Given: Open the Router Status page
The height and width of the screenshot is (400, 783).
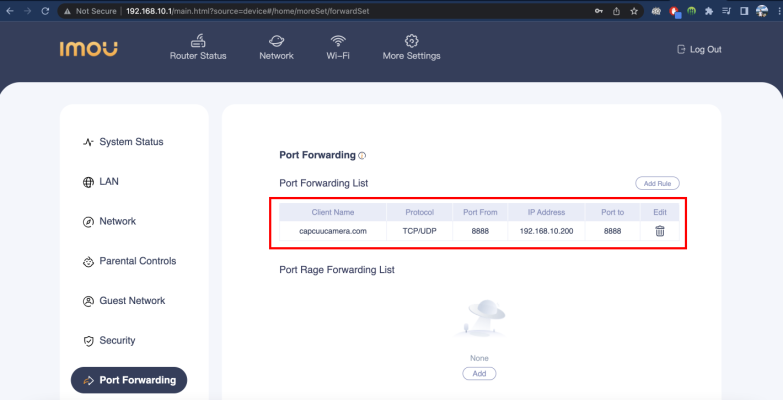Looking at the screenshot, I should pos(198,47).
